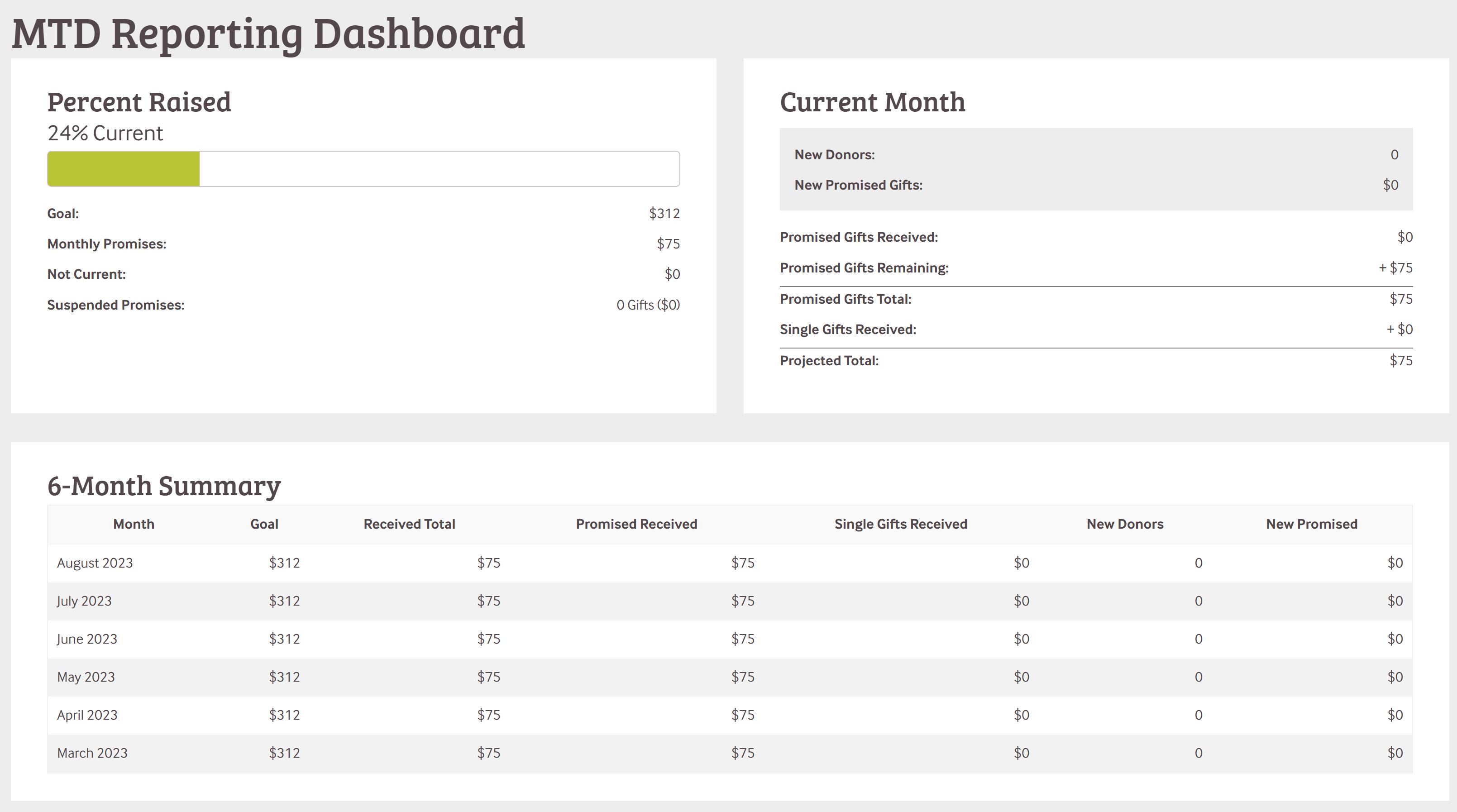The height and width of the screenshot is (812, 1457).
Task: Select the June 2023 row label
Action: (x=87, y=639)
